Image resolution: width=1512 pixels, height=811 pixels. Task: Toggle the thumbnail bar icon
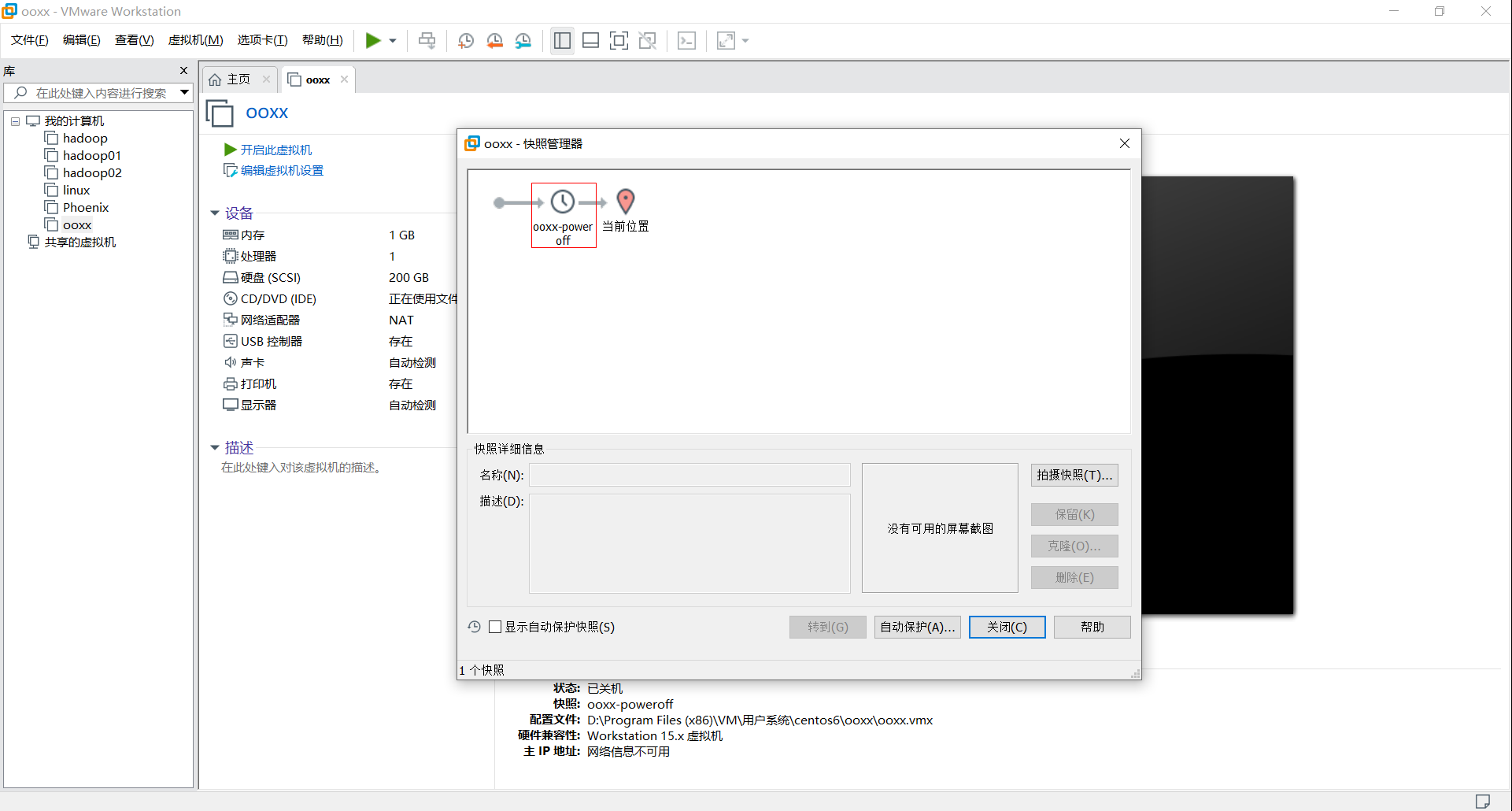tap(590, 40)
